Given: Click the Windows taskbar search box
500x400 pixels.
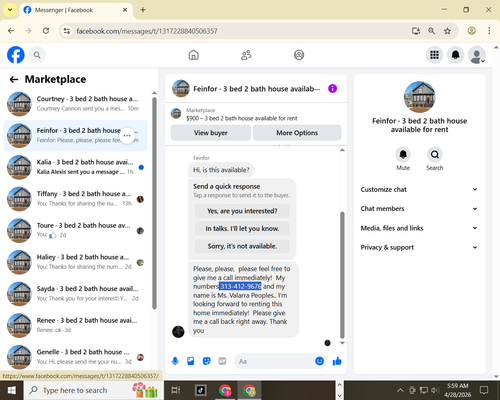Looking at the screenshot, I should point(93,390).
